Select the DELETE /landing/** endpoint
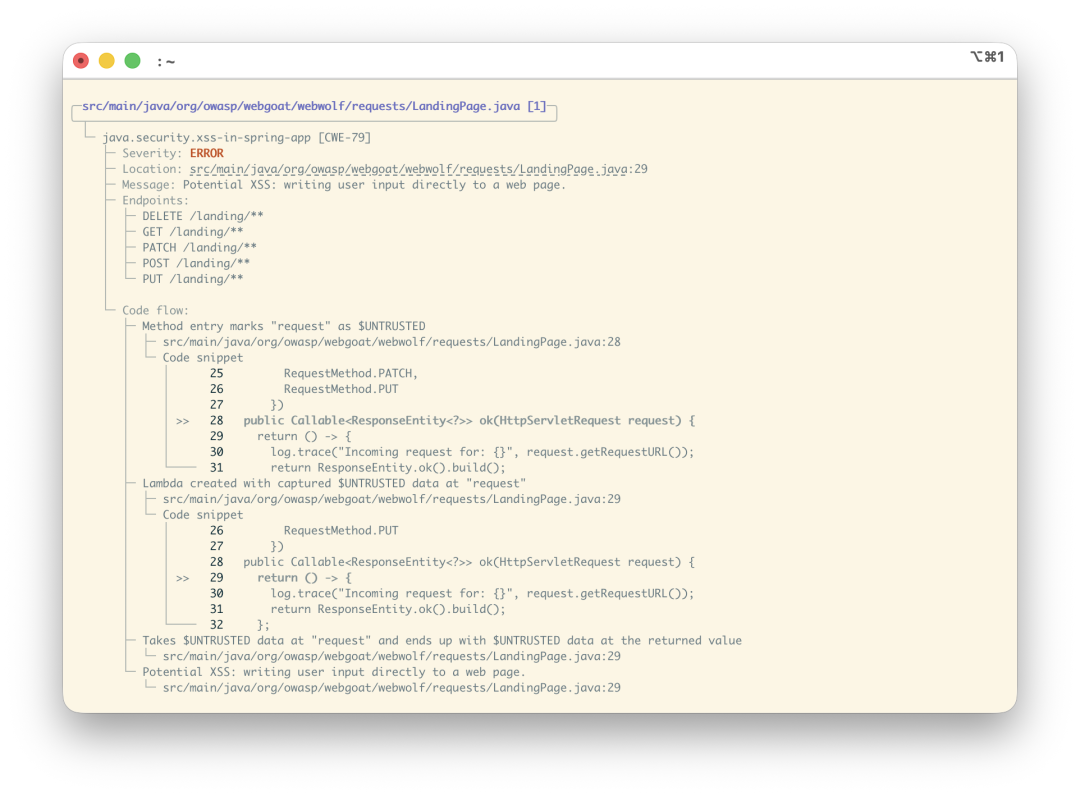Viewport: 1080px width, 796px height. (202, 216)
